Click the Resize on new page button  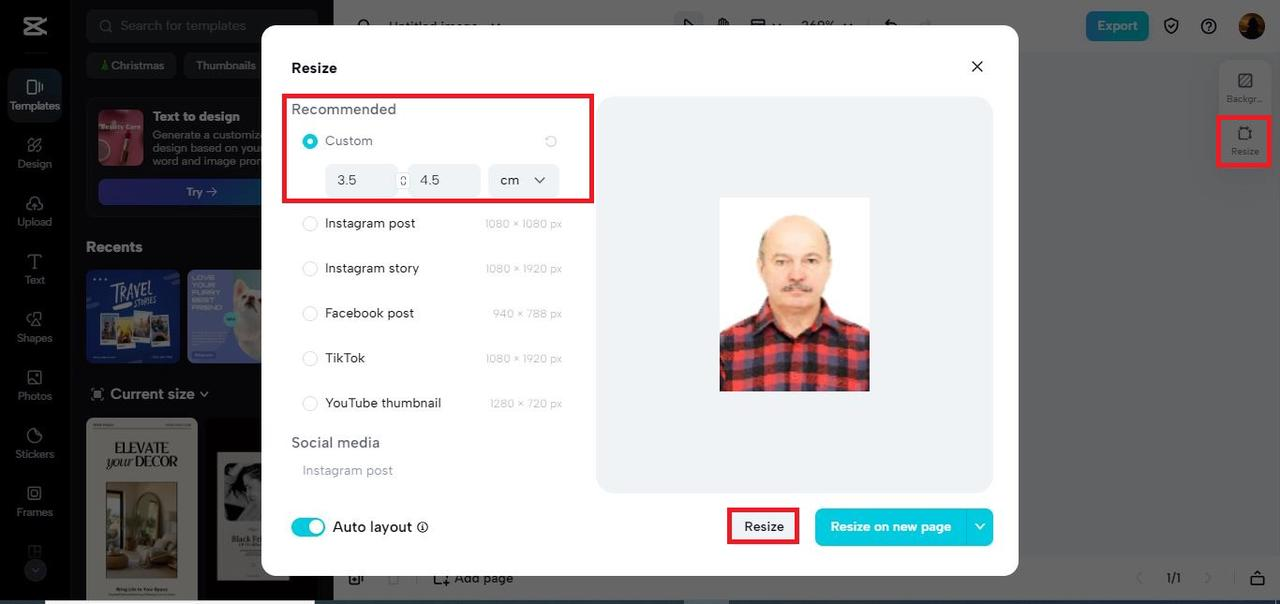tap(891, 527)
